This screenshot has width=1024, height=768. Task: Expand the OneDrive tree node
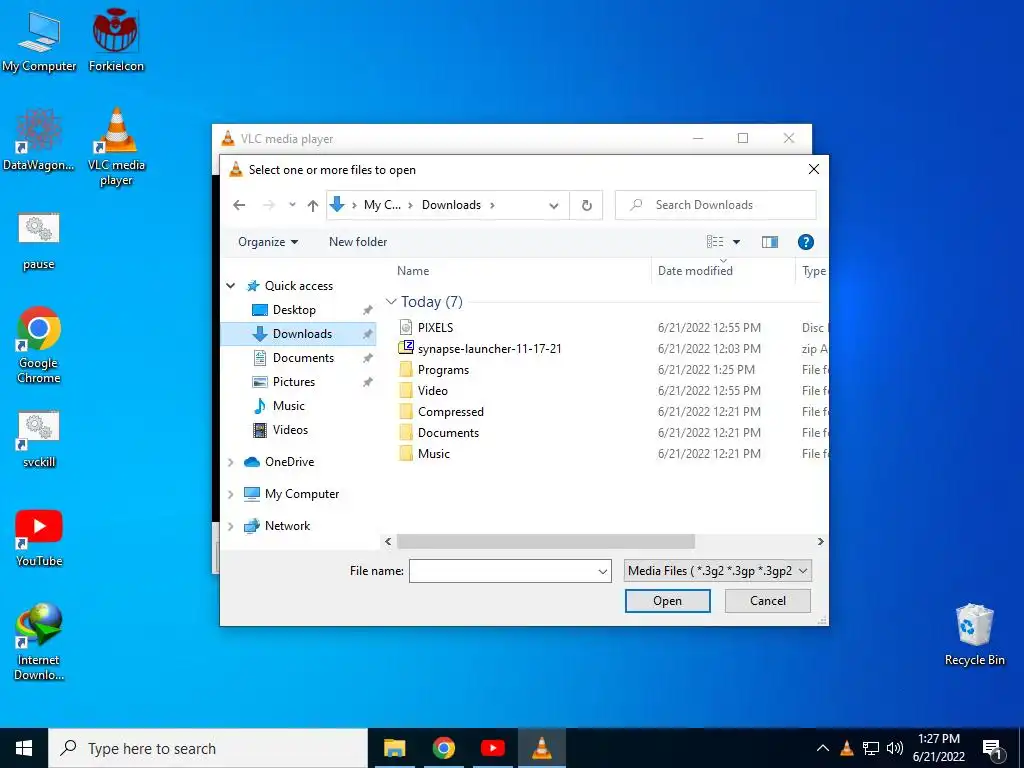pos(231,462)
